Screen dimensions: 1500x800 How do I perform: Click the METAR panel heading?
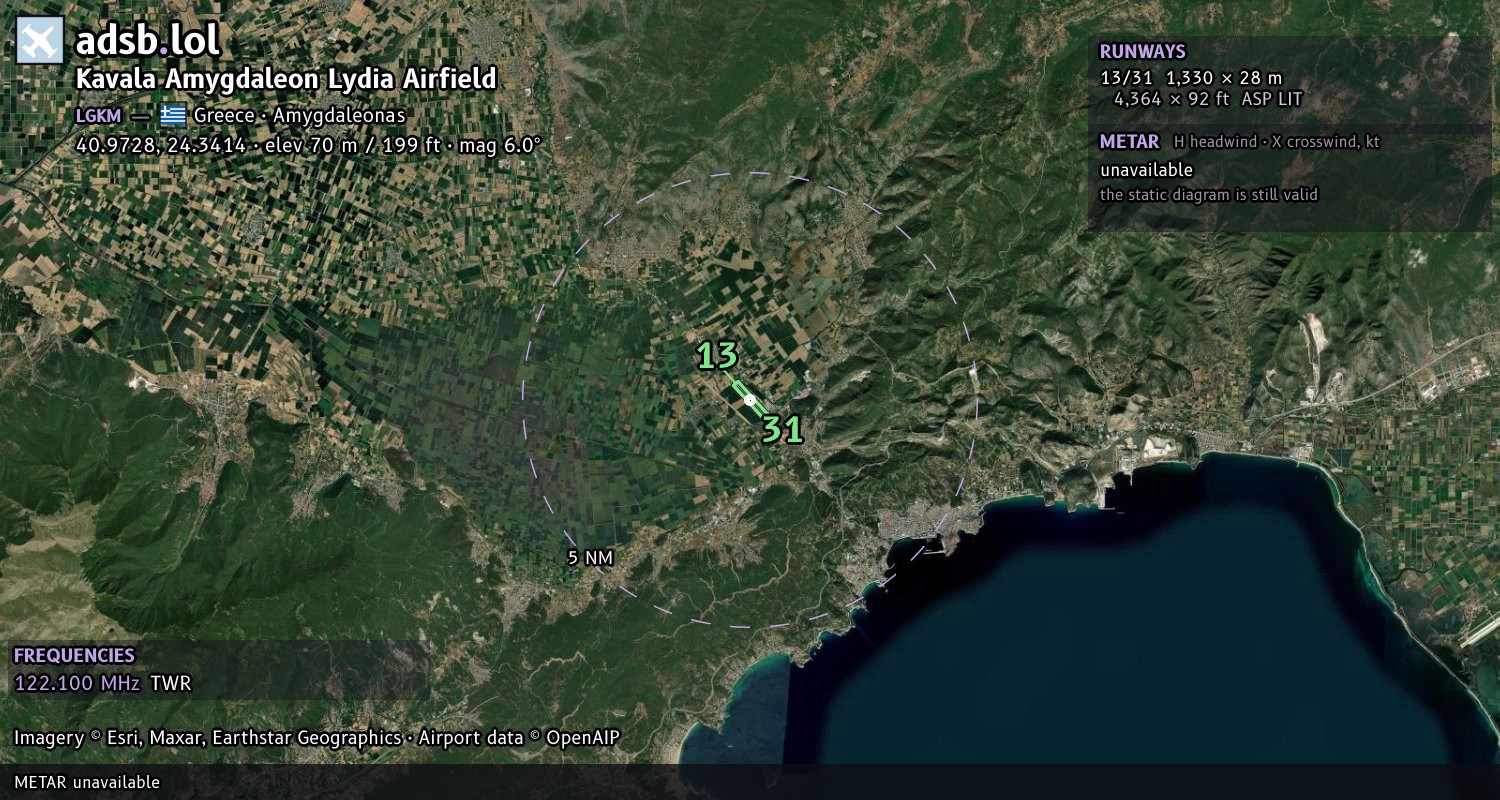coord(1129,142)
